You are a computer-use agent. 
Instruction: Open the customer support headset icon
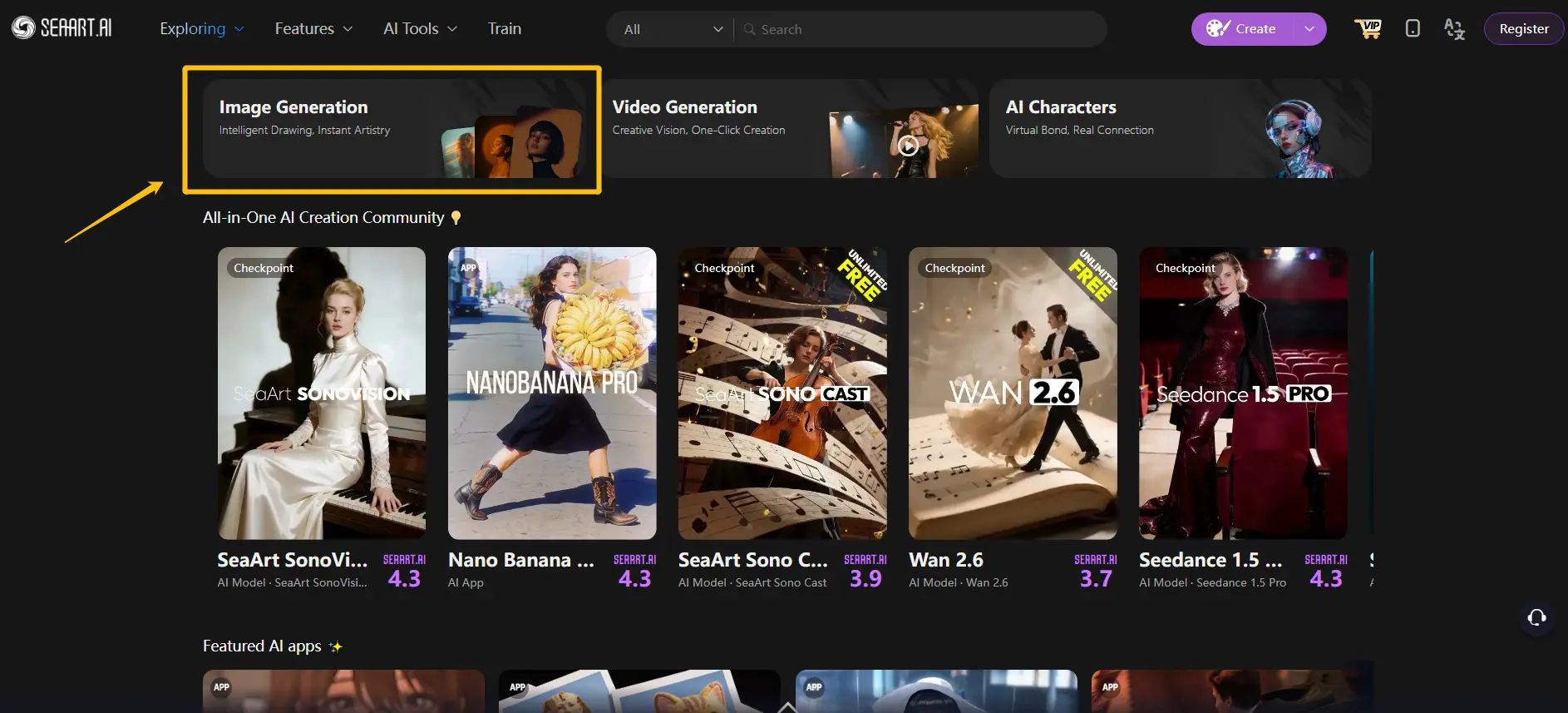pyautogui.click(x=1536, y=617)
